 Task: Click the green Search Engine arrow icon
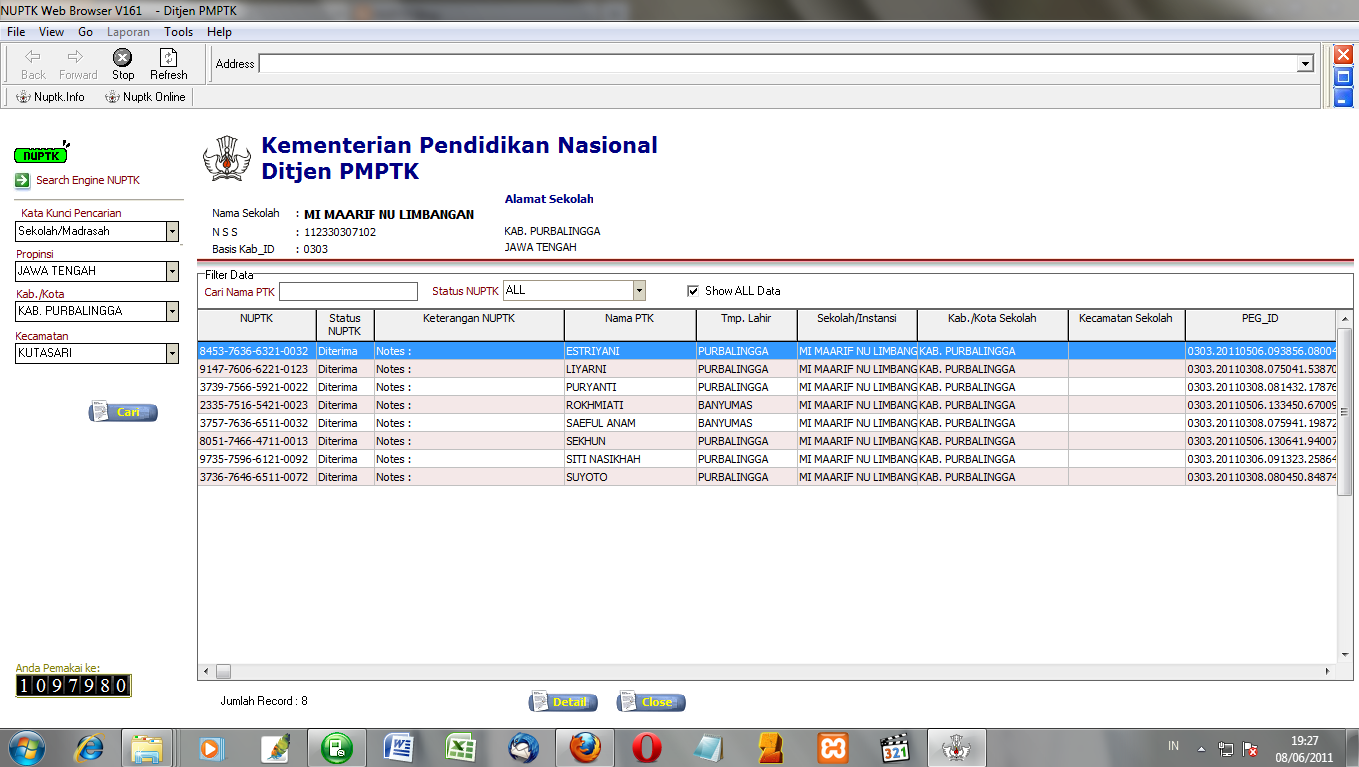tap(23, 181)
